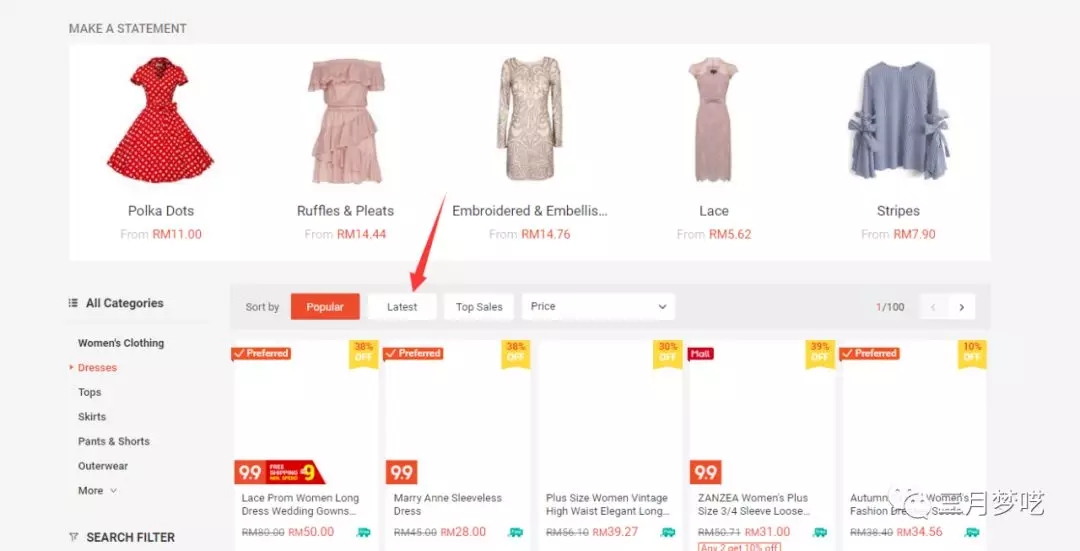The image size is (1080, 551).
Task: Go to next page arrow
Action: [962, 307]
